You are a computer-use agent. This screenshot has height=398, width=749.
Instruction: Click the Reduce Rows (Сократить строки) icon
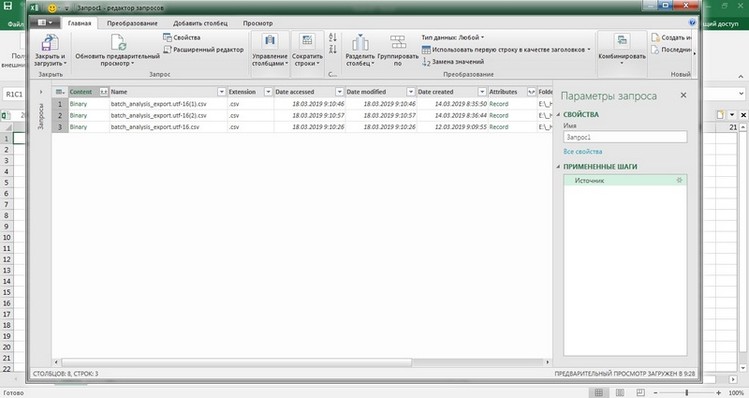coord(307,42)
